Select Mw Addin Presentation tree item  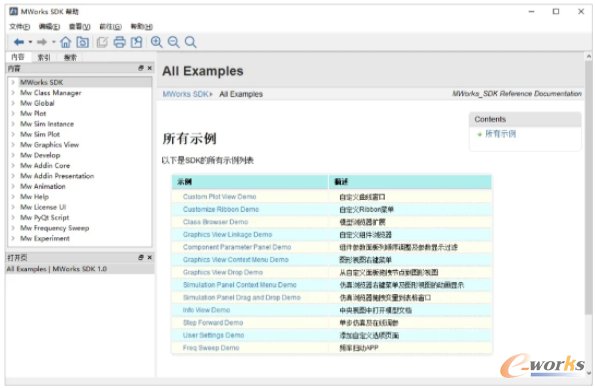57,176
